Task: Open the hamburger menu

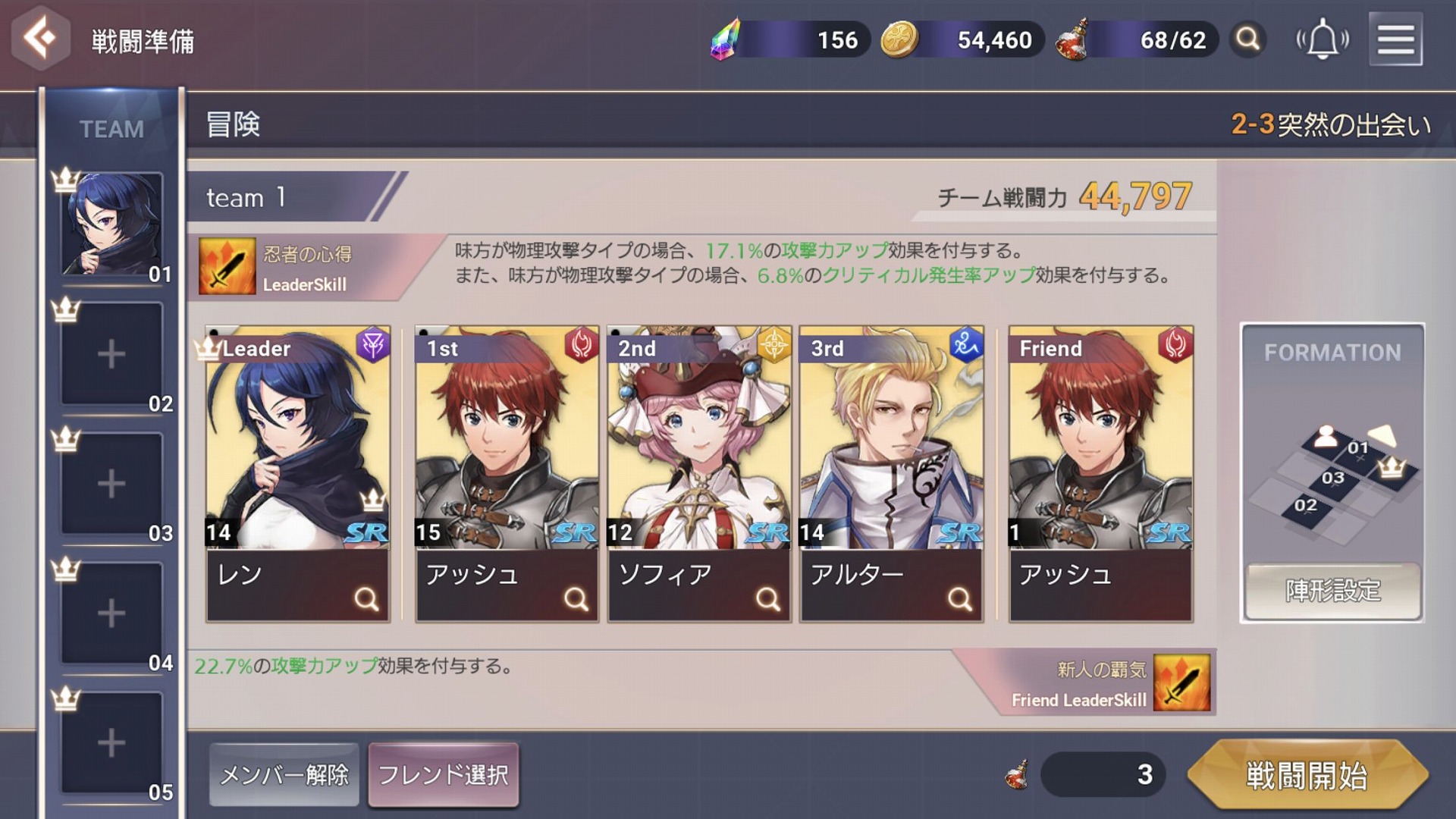Action: tap(1395, 39)
